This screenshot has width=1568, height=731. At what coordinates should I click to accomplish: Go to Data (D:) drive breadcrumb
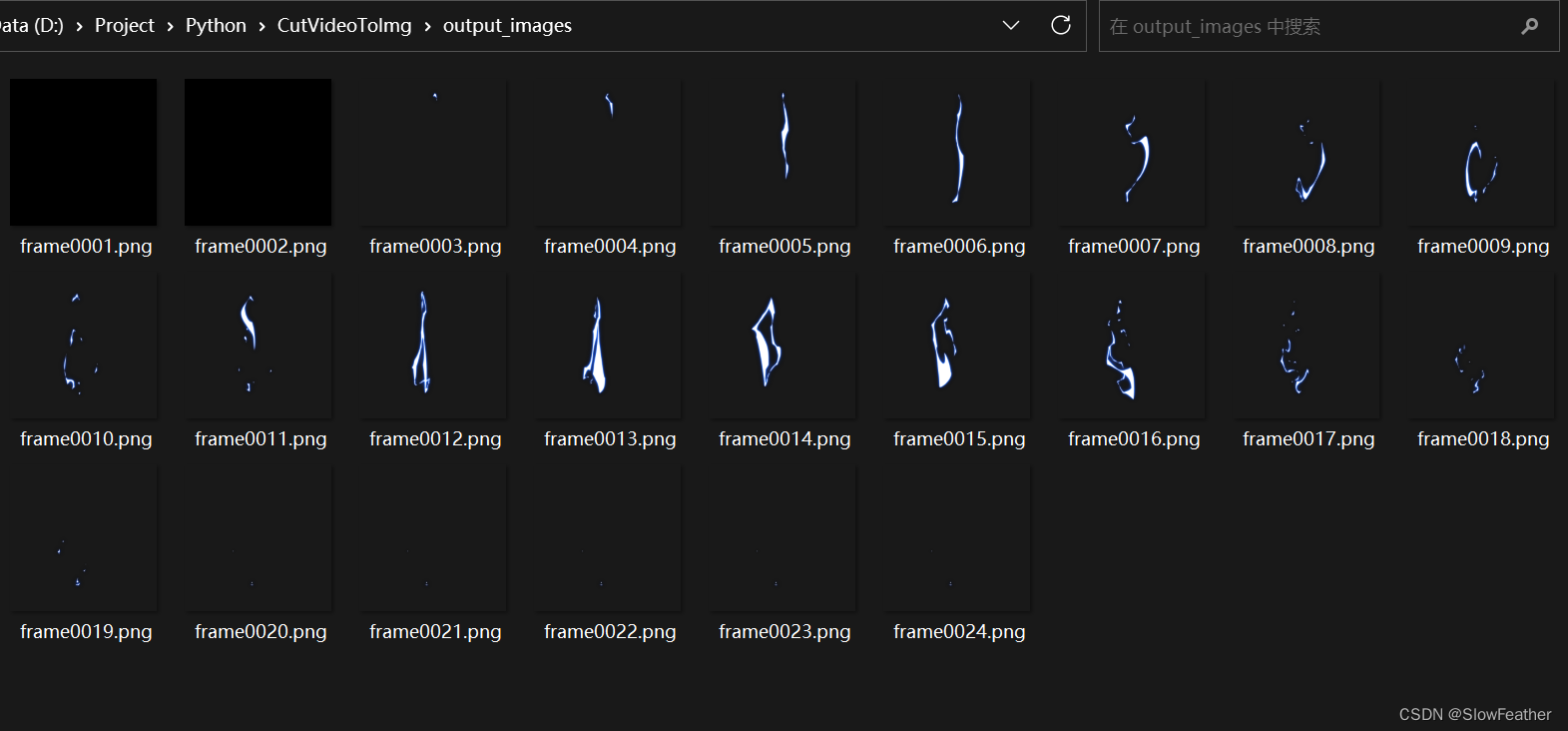click(31, 25)
